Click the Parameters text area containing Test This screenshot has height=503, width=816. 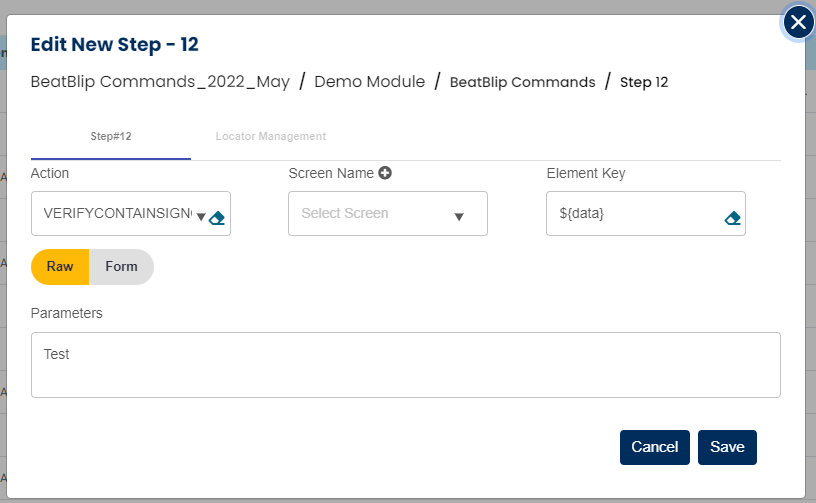[405, 365]
